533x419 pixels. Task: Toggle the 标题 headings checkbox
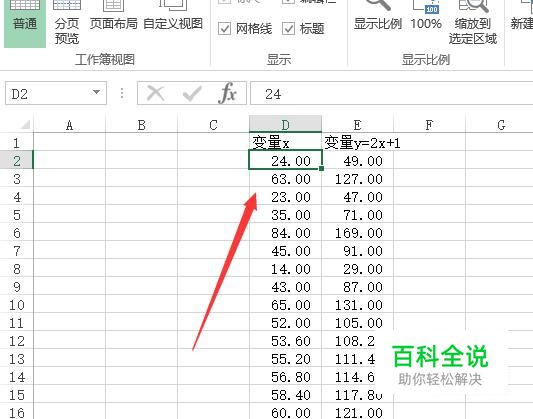[x=288, y=29]
